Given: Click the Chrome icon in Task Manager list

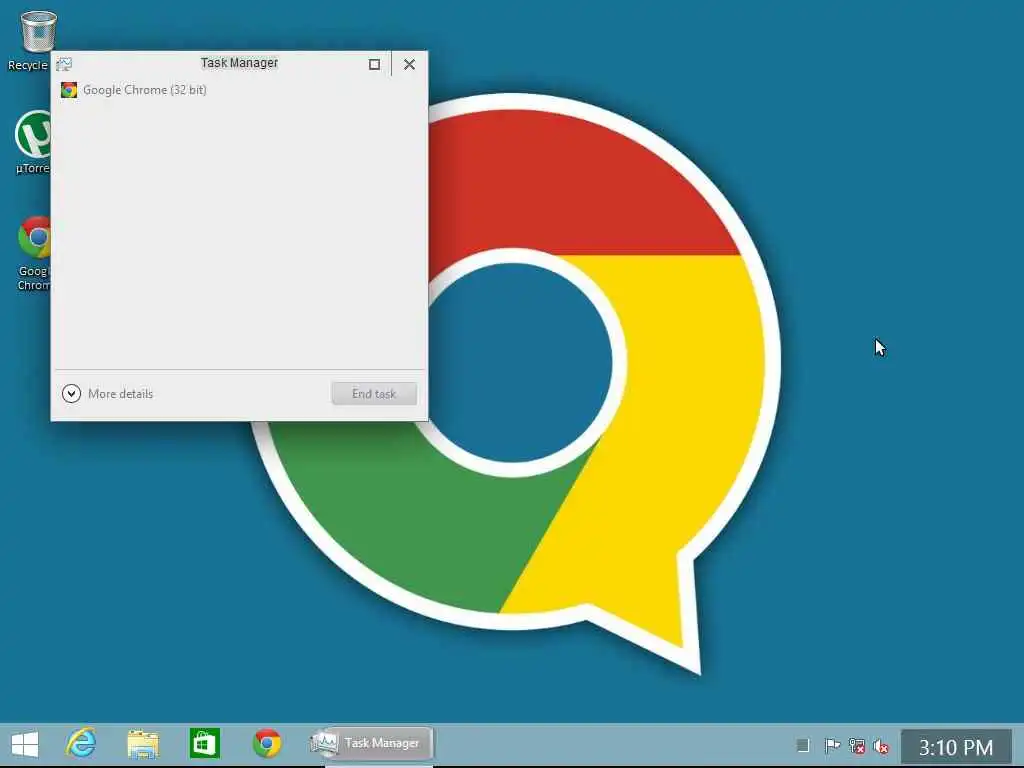Looking at the screenshot, I should [x=69, y=90].
